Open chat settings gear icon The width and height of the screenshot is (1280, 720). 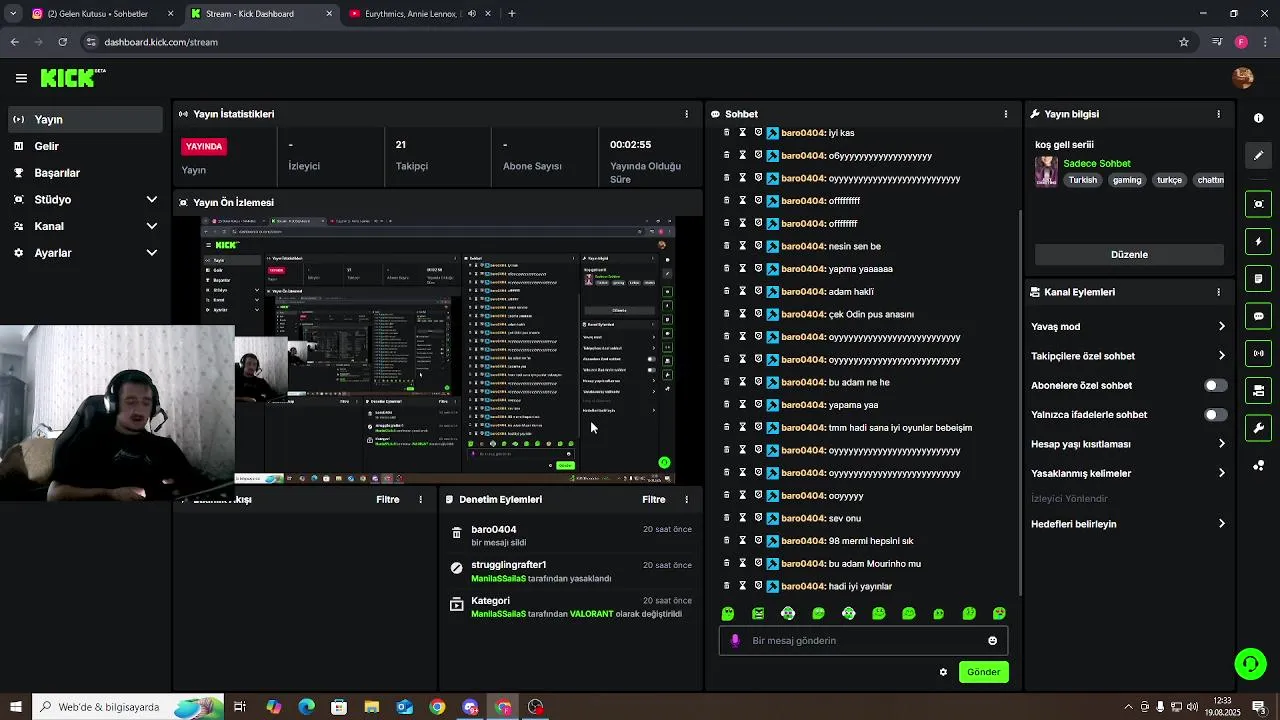coord(943,672)
